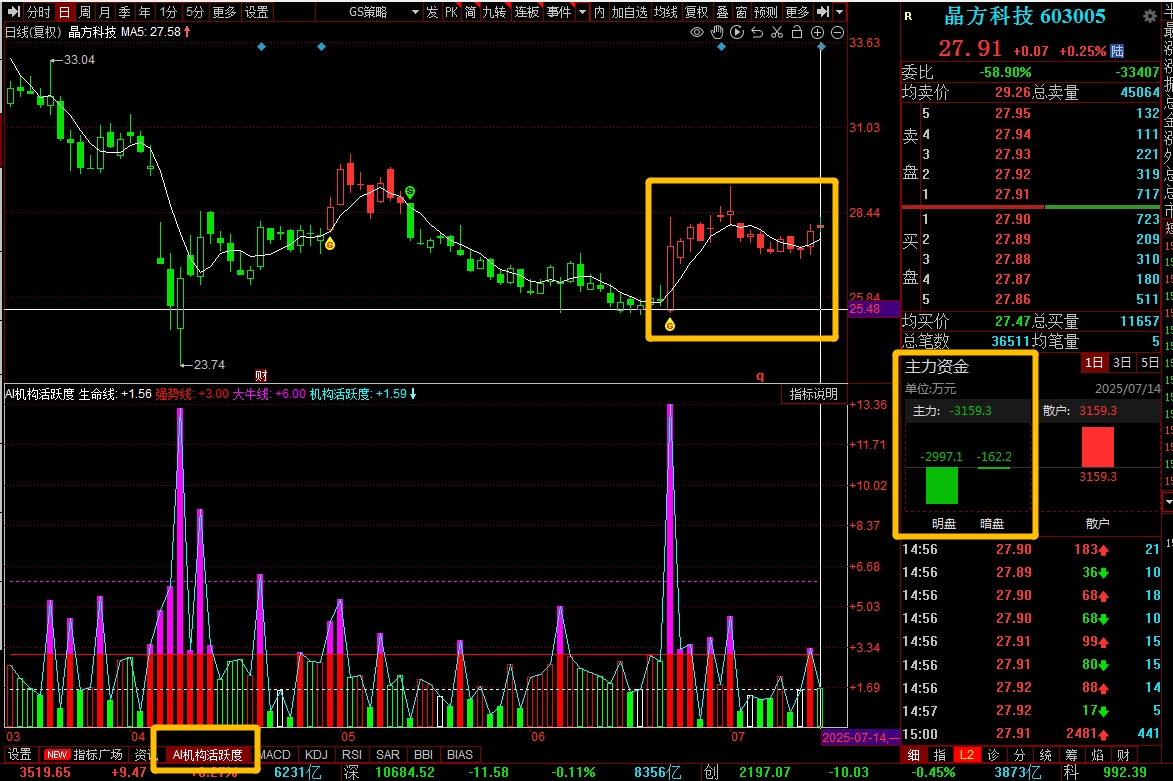Toggle the 连板 indicator
The image size is (1173, 781).
pos(527,12)
